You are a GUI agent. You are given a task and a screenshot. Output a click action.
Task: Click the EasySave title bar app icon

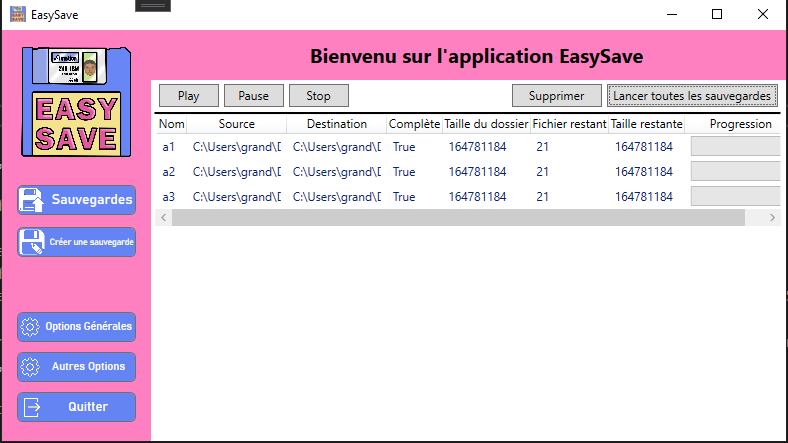(x=17, y=15)
